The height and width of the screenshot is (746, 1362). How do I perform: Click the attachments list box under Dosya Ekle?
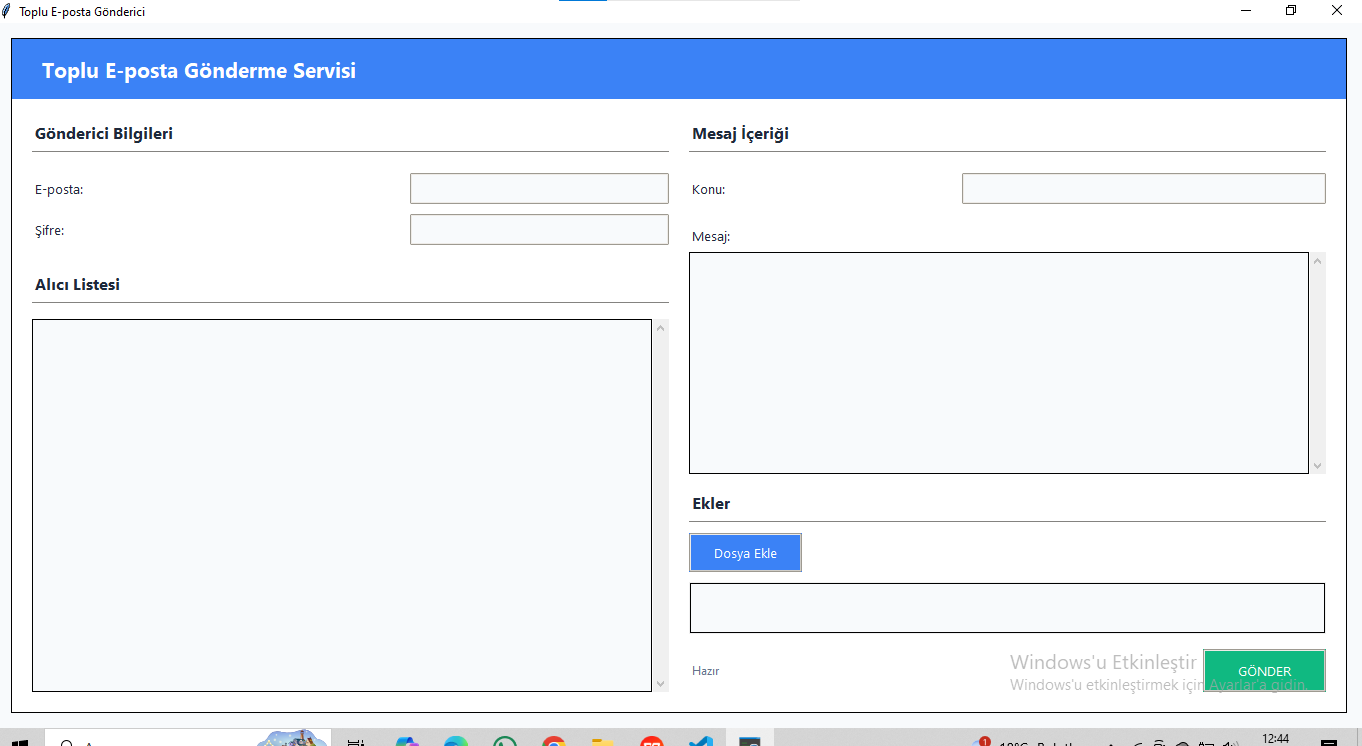click(x=1007, y=608)
